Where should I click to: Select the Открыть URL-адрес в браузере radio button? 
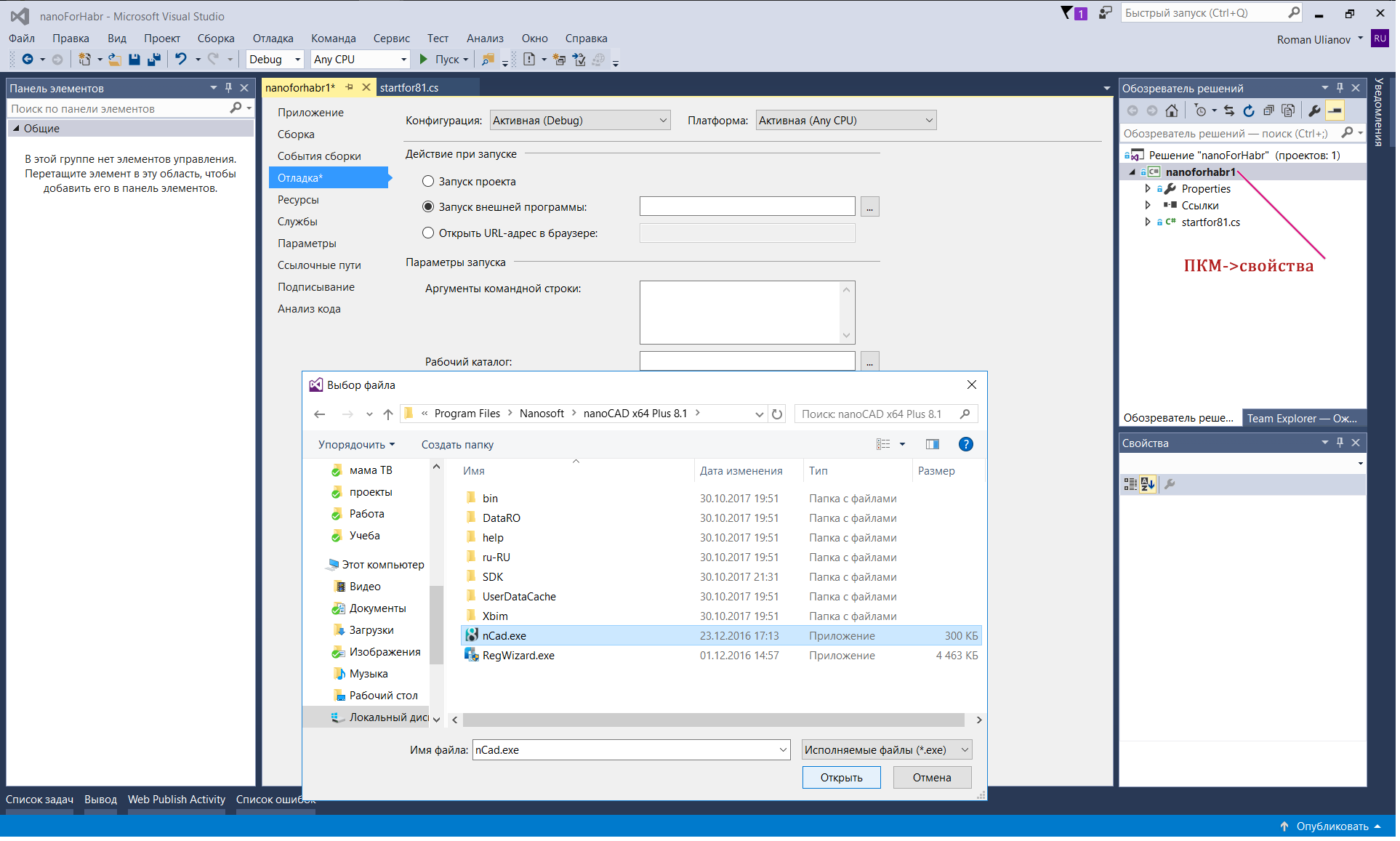click(x=428, y=233)
